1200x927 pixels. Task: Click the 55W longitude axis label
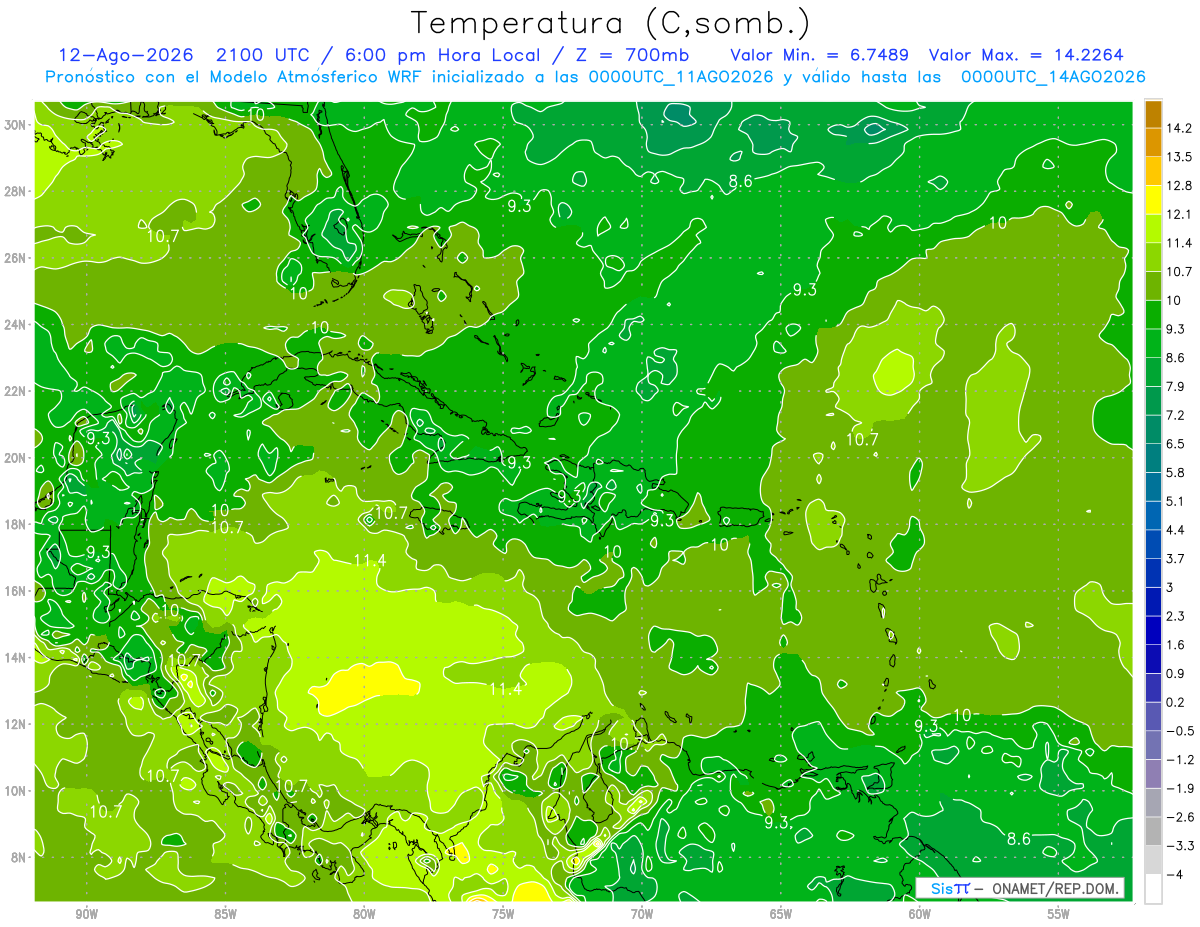click(x=1058, y=914)
